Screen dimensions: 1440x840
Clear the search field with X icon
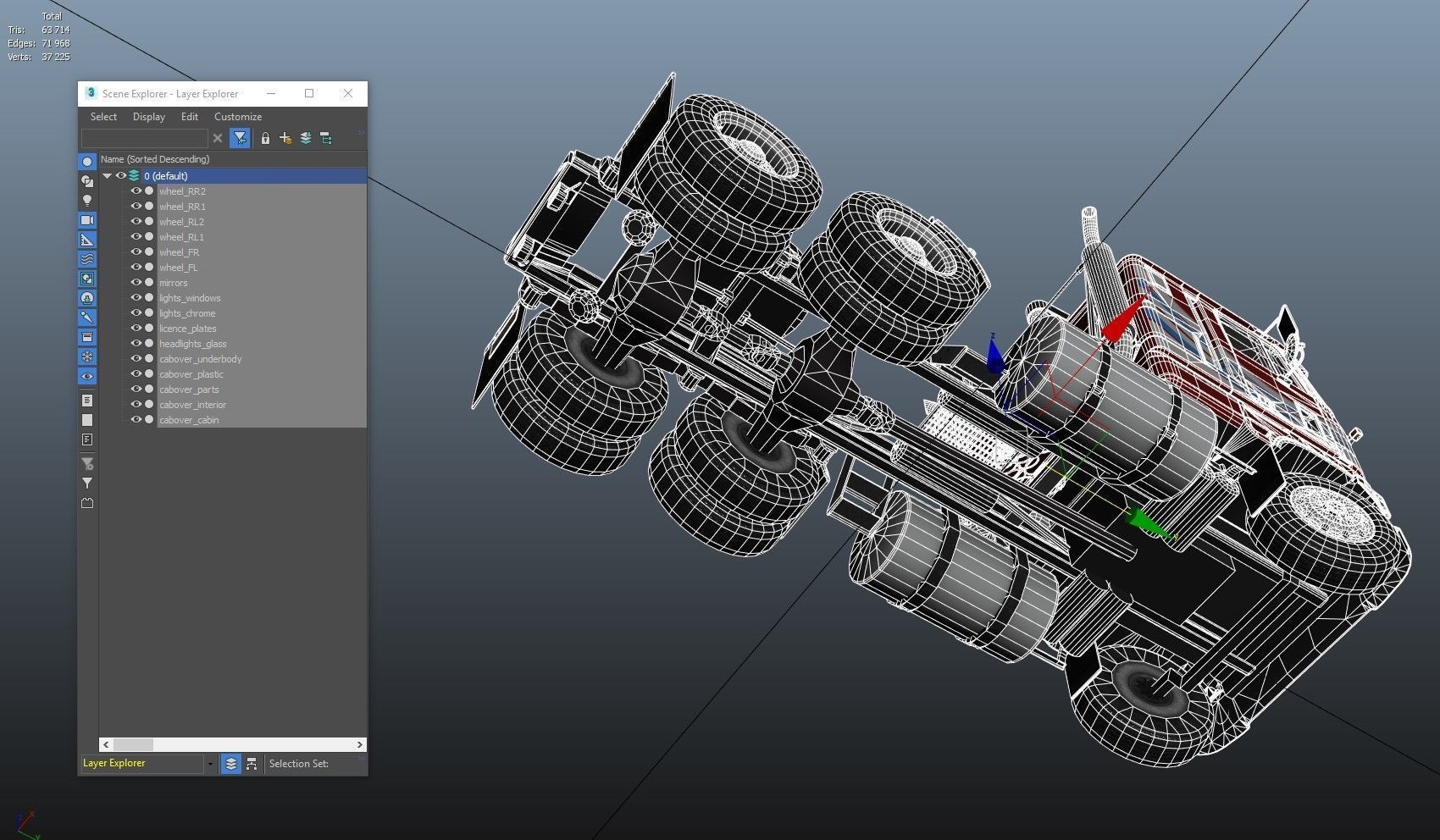pyautogui.click(x=218, y=138)
